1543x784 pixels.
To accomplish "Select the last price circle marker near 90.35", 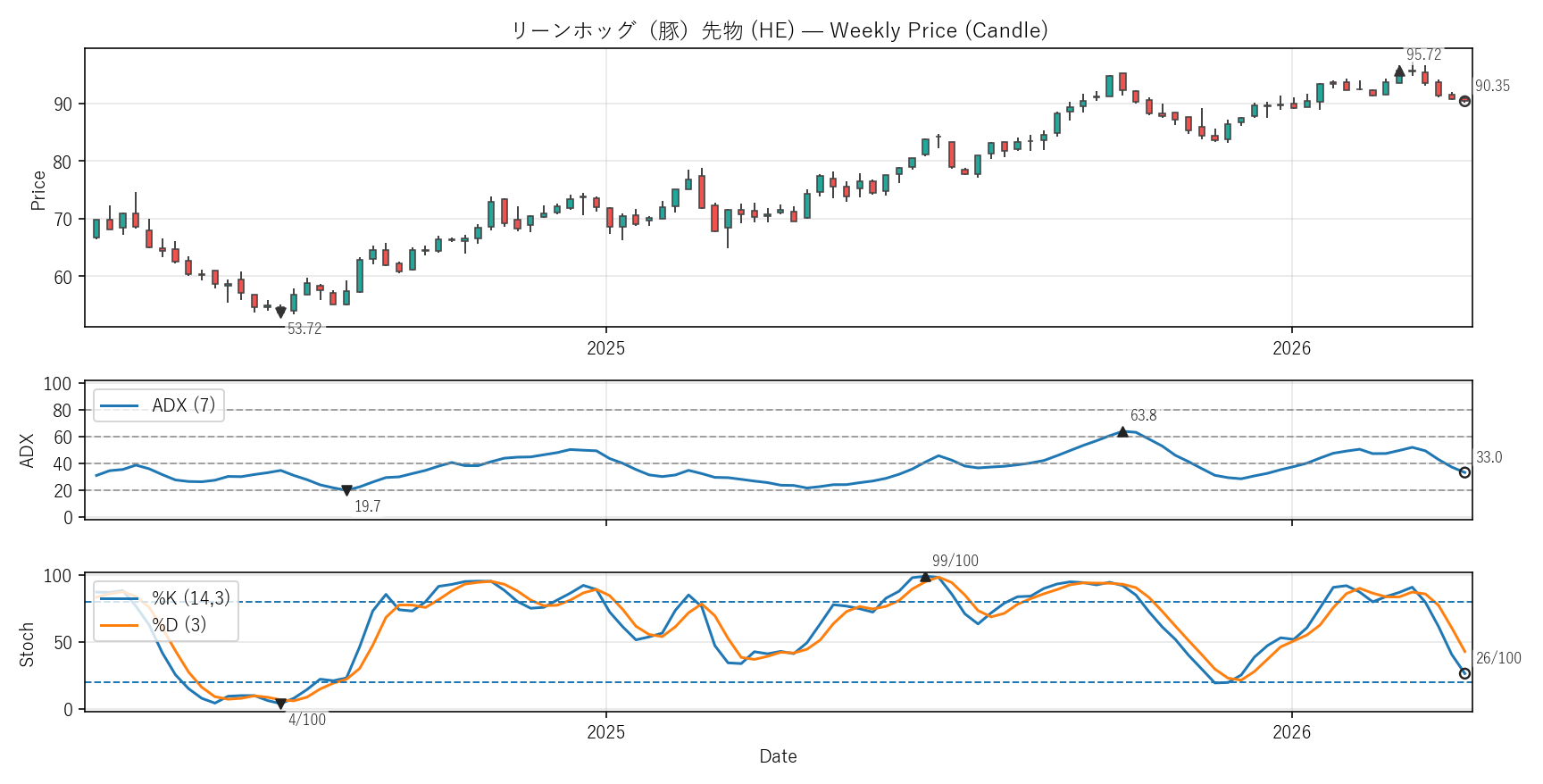I will 1464,102.
